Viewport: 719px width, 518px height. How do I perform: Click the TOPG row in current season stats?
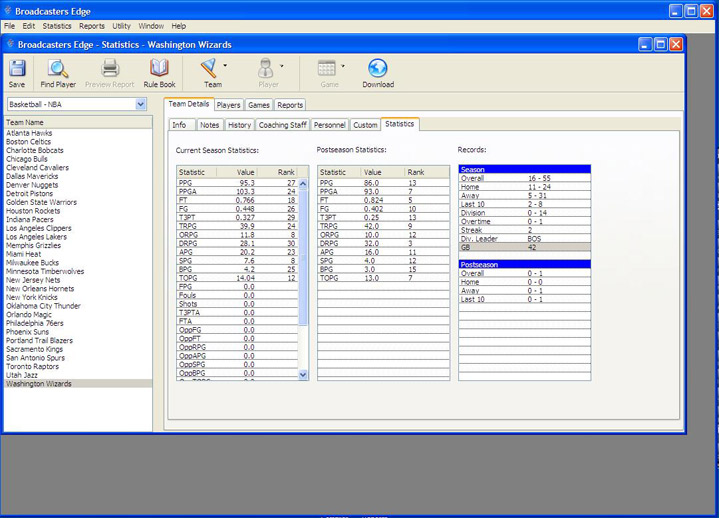[x=238, y=278]
